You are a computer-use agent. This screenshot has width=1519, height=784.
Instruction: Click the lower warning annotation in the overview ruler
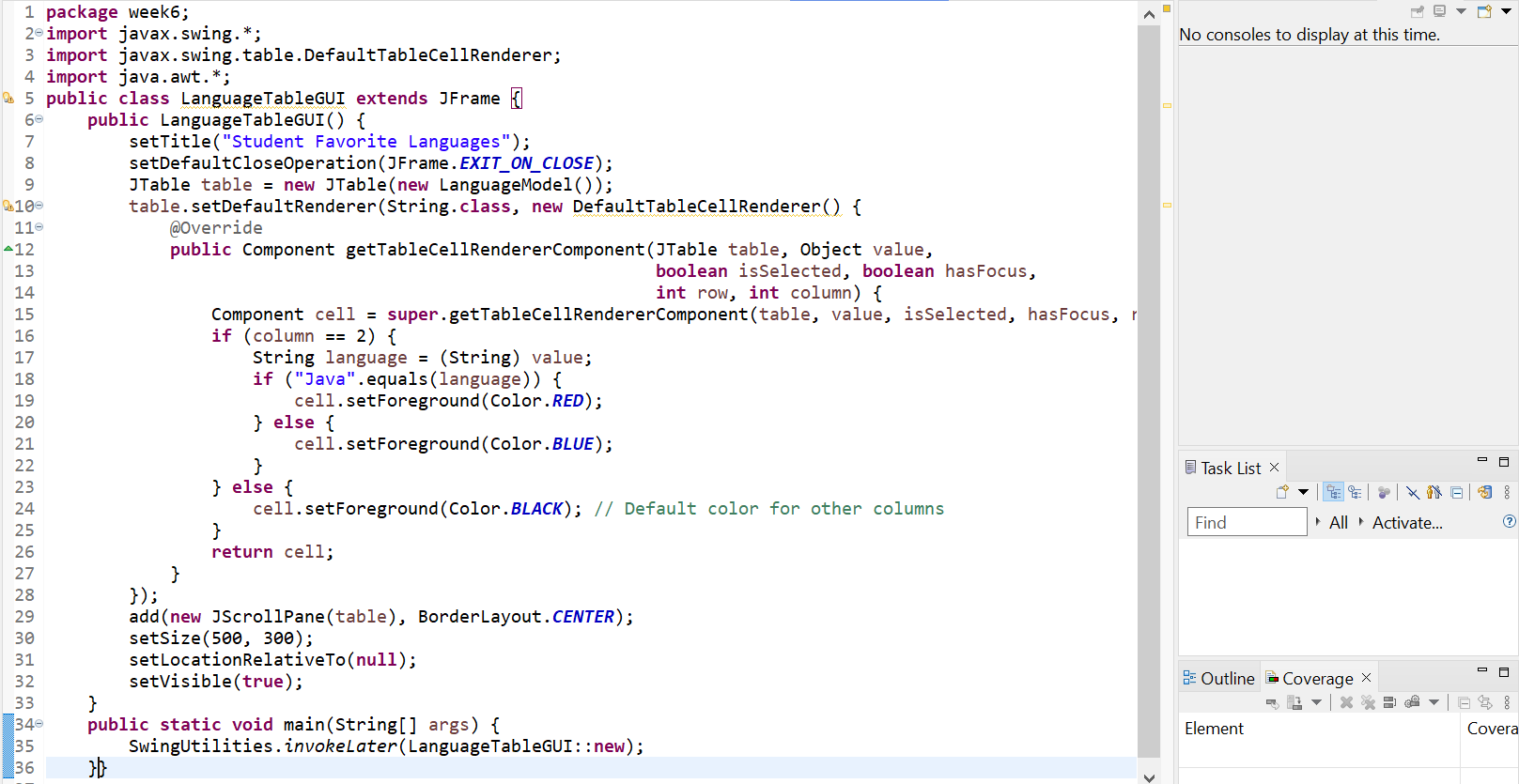tap(1167, 205)
